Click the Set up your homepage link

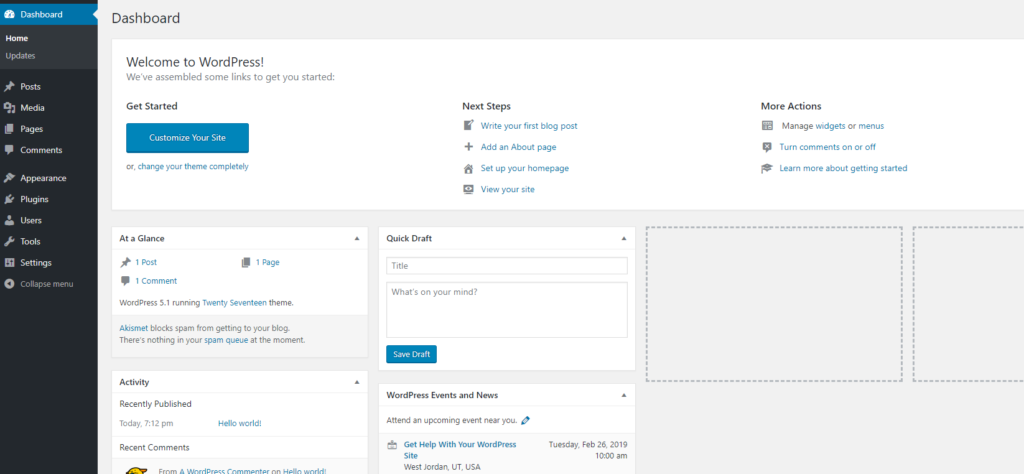(x=525, y=168)
